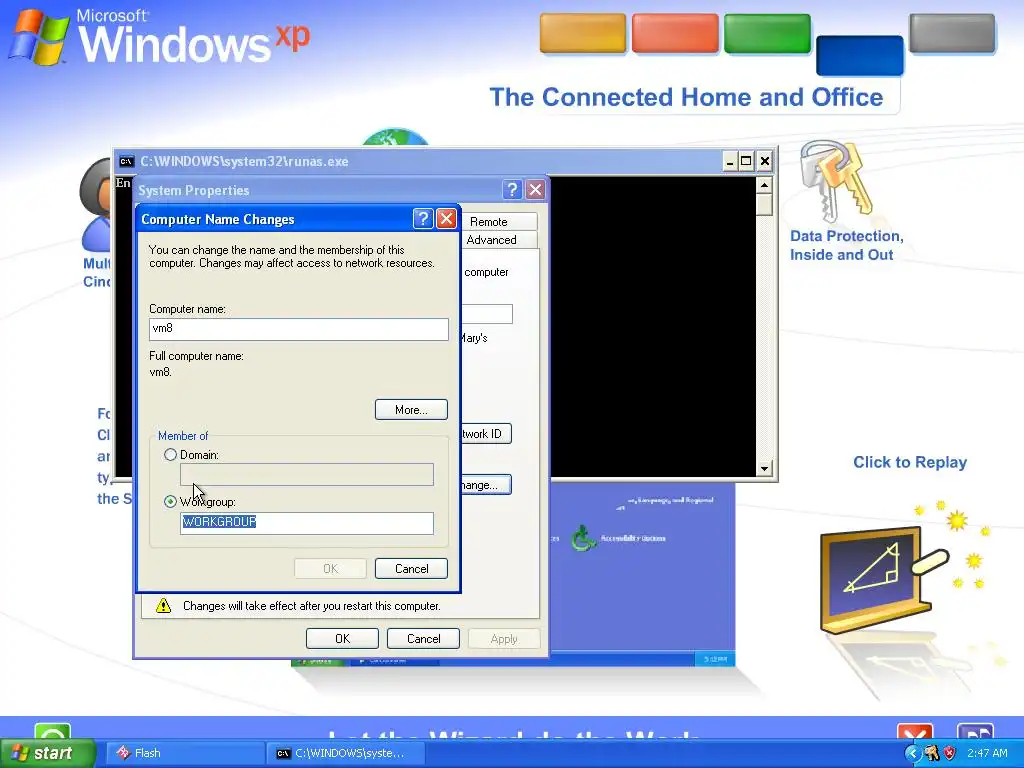Open Data Protection, Inside and Out link
1024x768 pixels.
(846, 246)
